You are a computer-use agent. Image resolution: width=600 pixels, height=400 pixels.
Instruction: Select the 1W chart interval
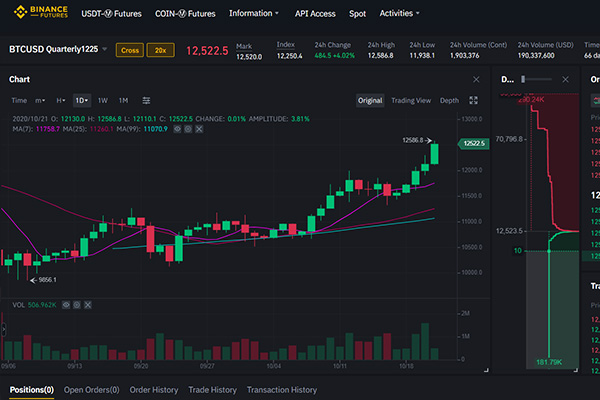click(103, 100)
